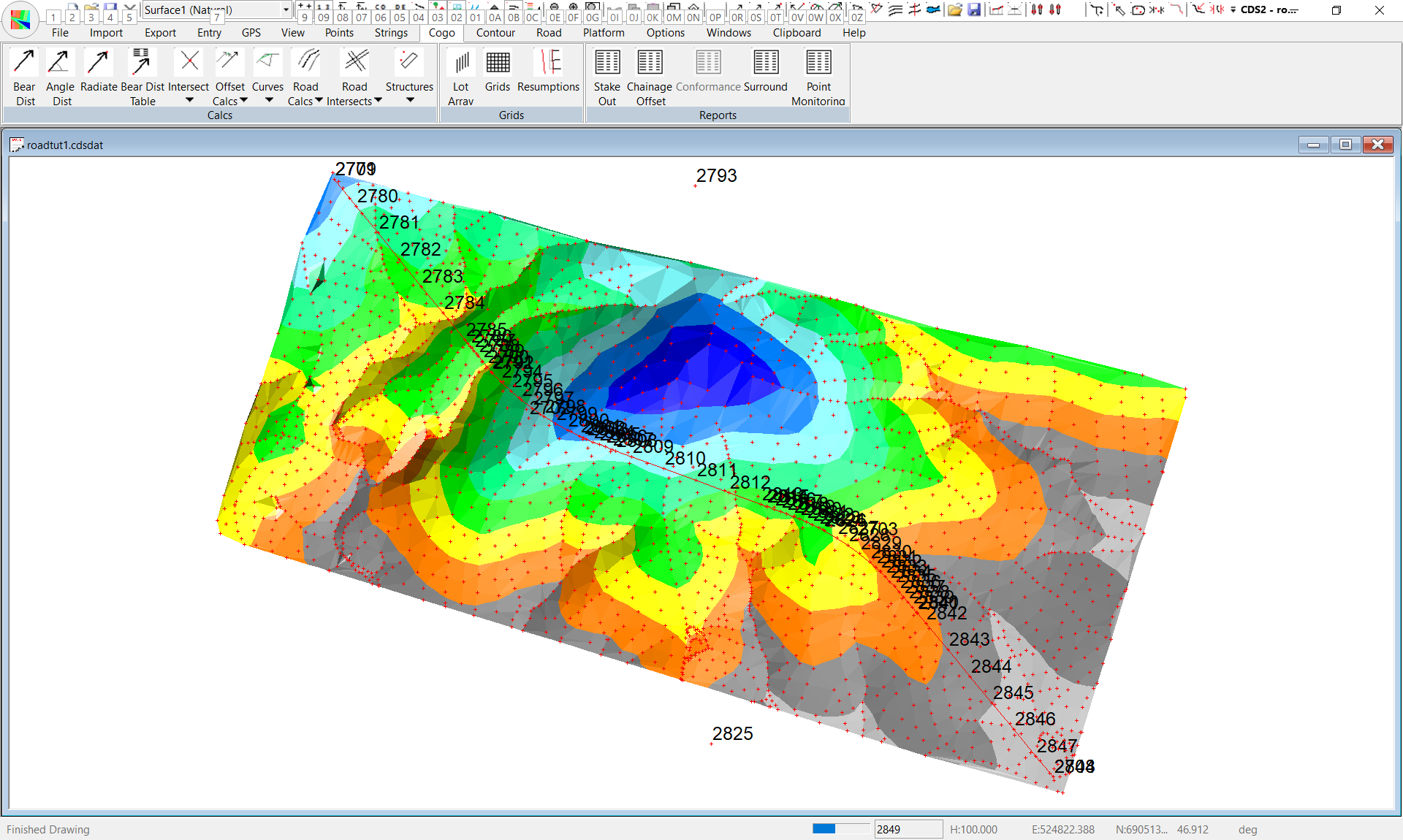
Task: Click the blue progress bar in status bar
Action: (x=824, y=828)
